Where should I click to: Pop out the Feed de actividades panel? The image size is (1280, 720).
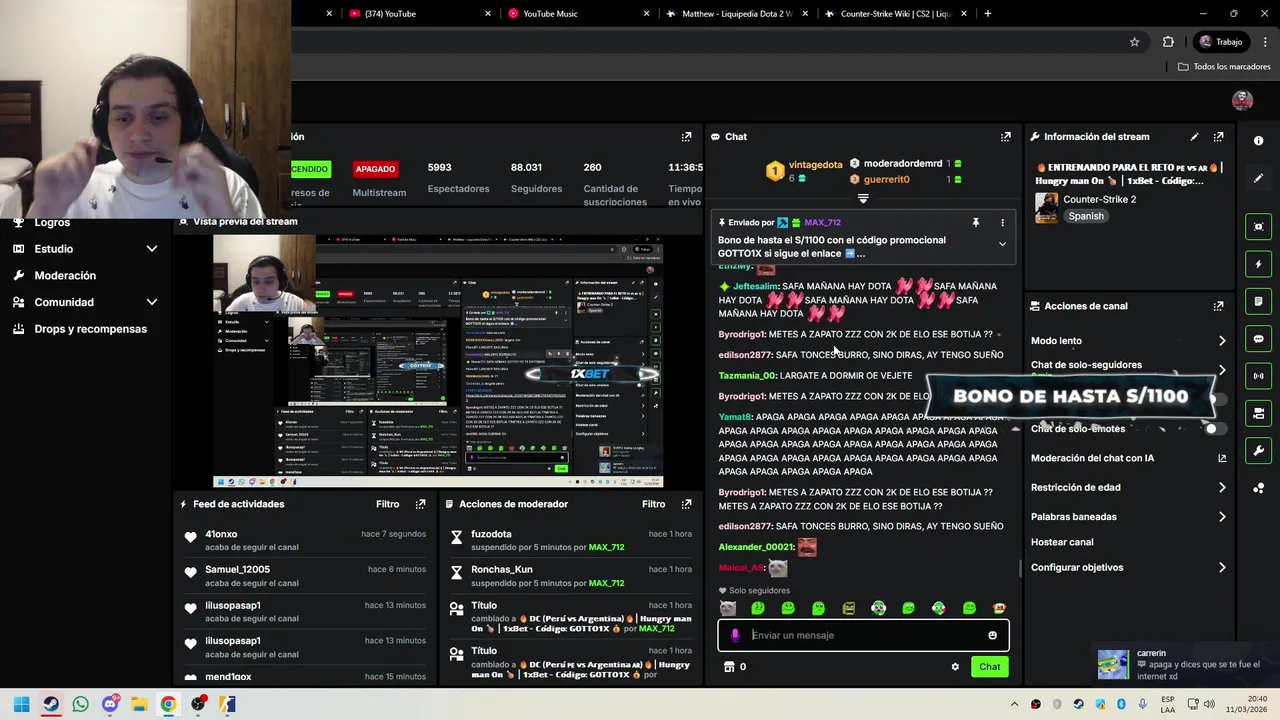[x=420, y=504]
